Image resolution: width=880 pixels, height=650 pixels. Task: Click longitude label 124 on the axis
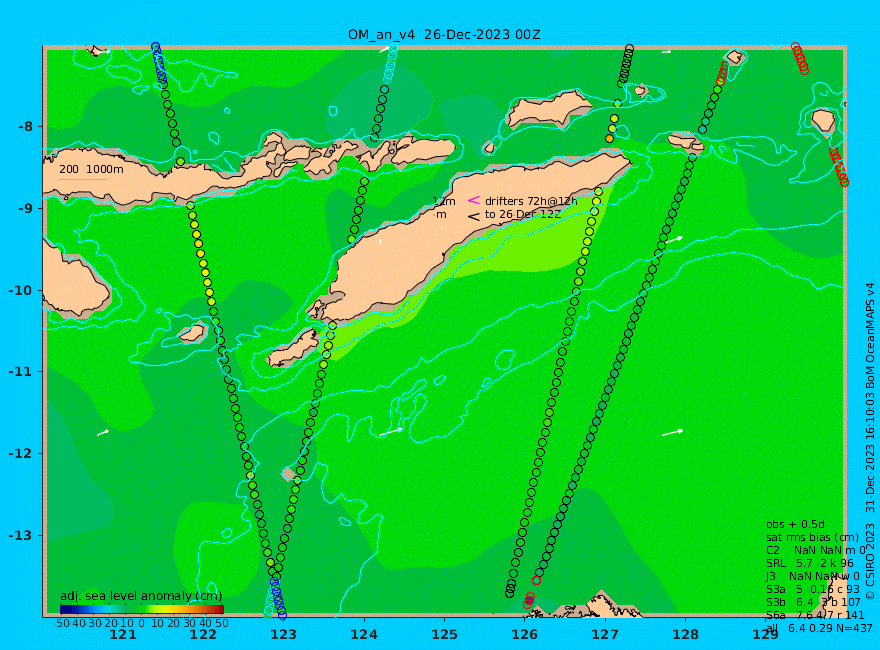pos(364,635)
